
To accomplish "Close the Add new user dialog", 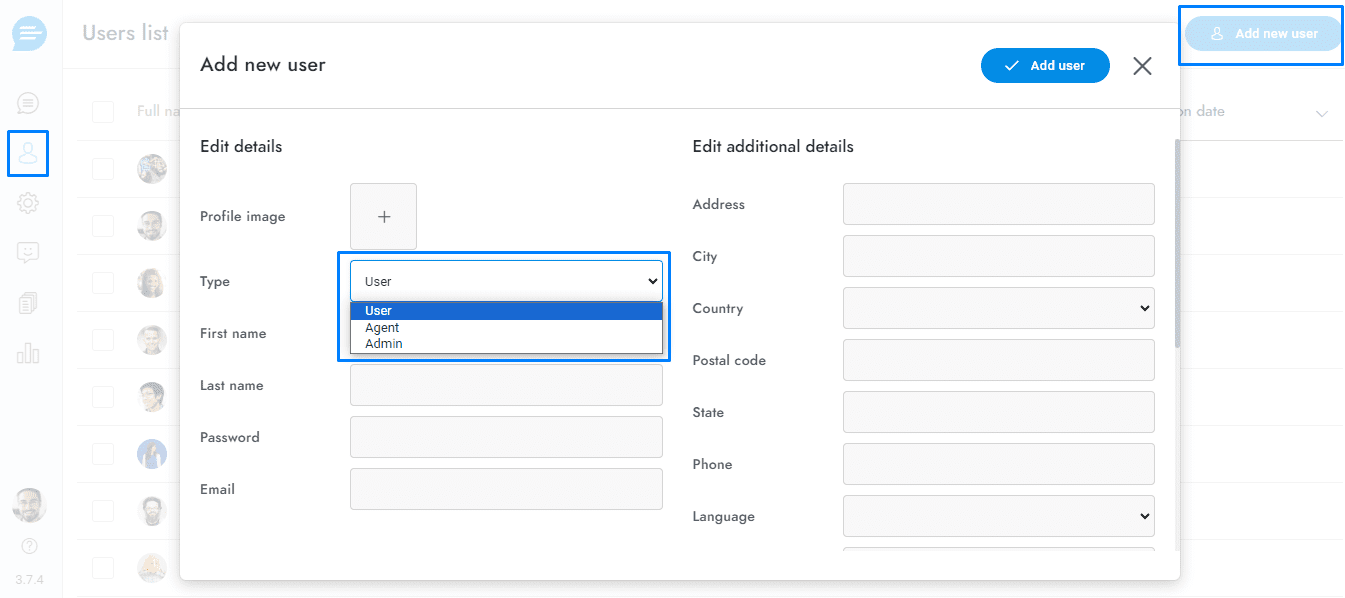I will [x=1142, y=66].
